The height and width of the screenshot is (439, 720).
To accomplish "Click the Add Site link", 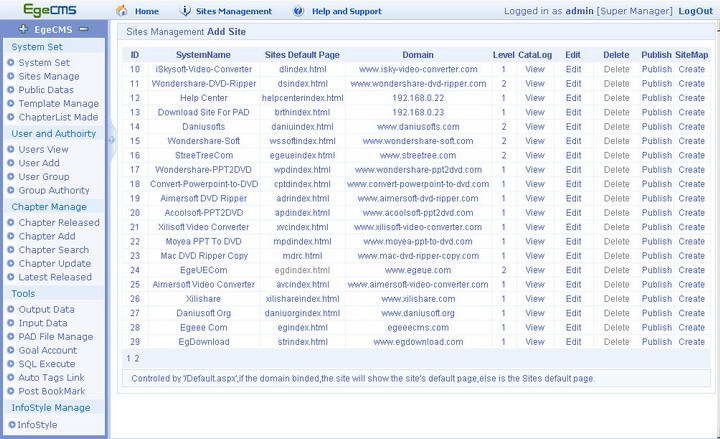I will [226, 32].
